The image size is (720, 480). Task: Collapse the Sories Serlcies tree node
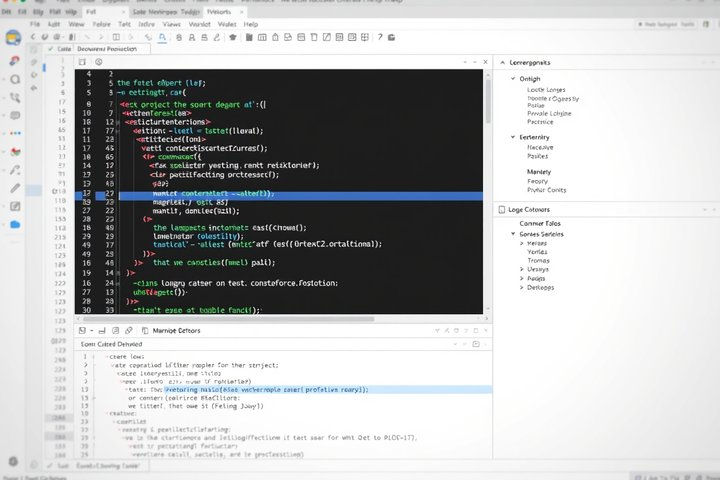[513, 234]
